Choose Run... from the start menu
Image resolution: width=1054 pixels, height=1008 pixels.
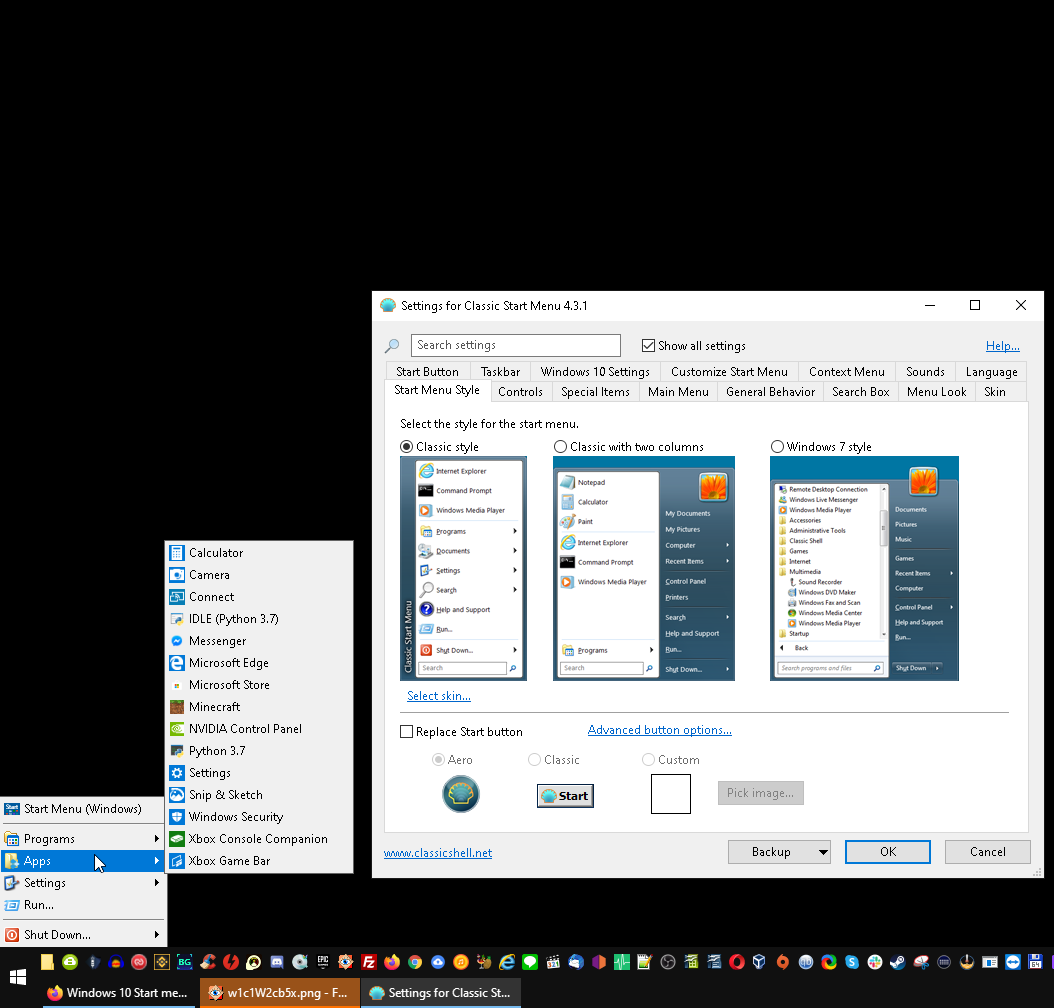pos(83,905)
